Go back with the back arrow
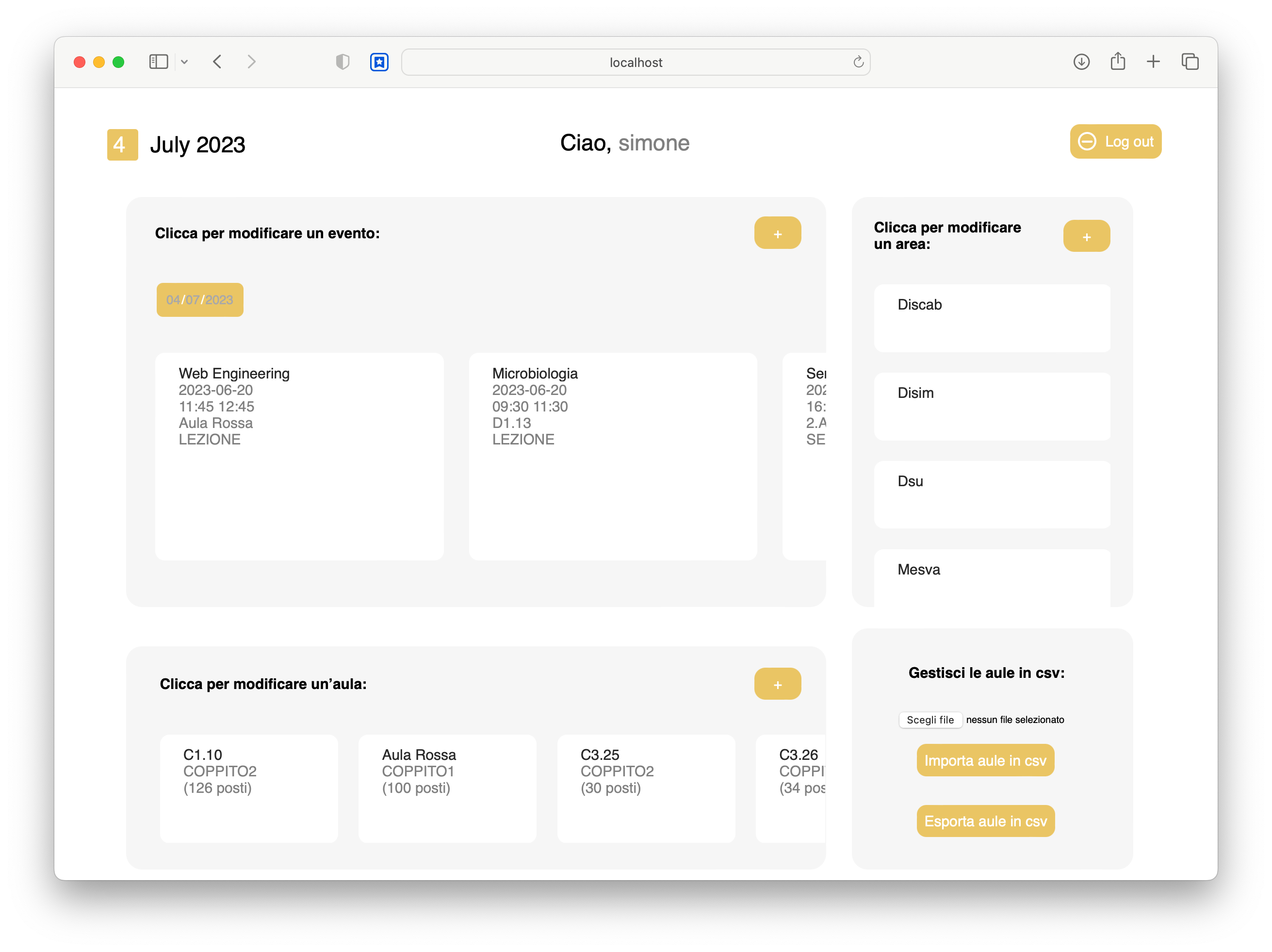This screenshot has width=1272, height=952. pyautogui.click(x=217, y=62)
